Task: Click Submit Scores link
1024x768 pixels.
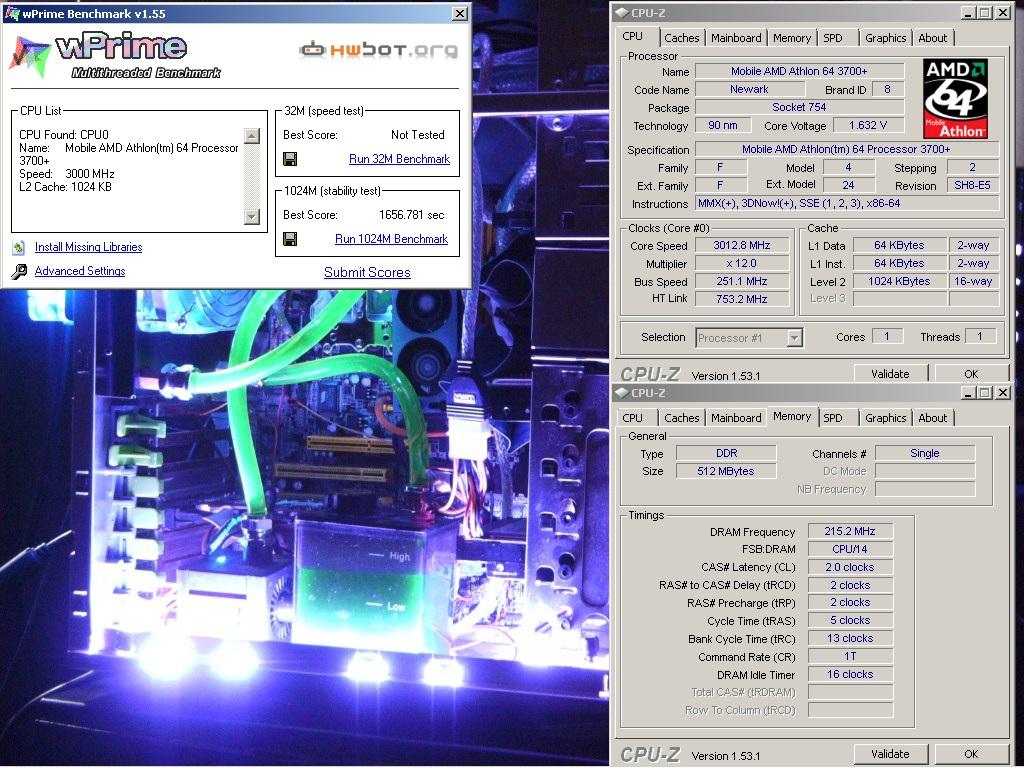Action: (x=367, y=272)
